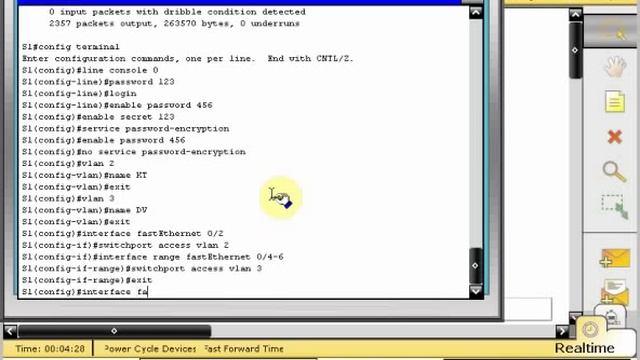Click the 'interface range fastEthernet 0/4-6' line
This screenshot has width=640, height=360.
(x=153, y=257)
